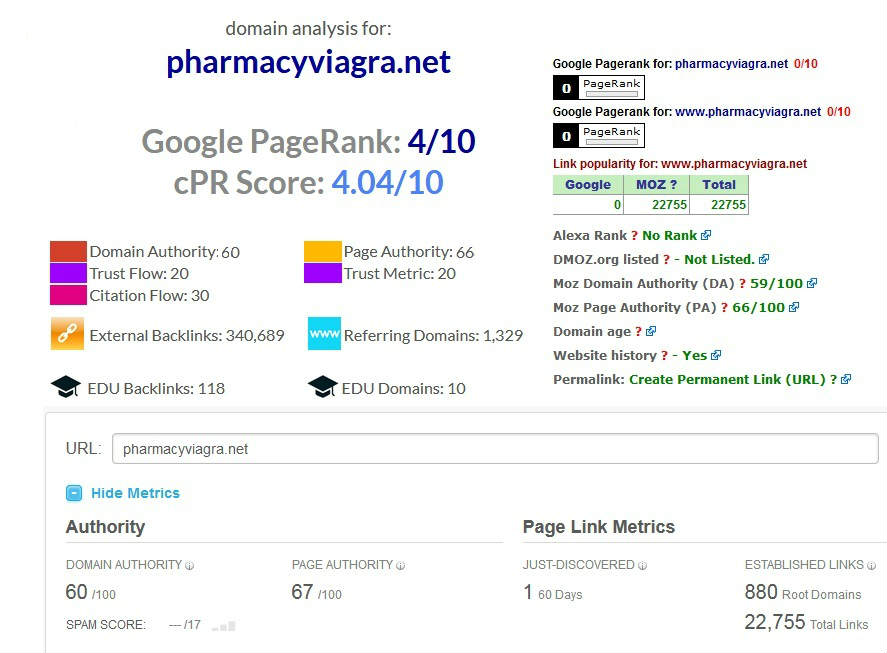
Task: Open external link icon beside Permalink
Action: coord(846,379)
